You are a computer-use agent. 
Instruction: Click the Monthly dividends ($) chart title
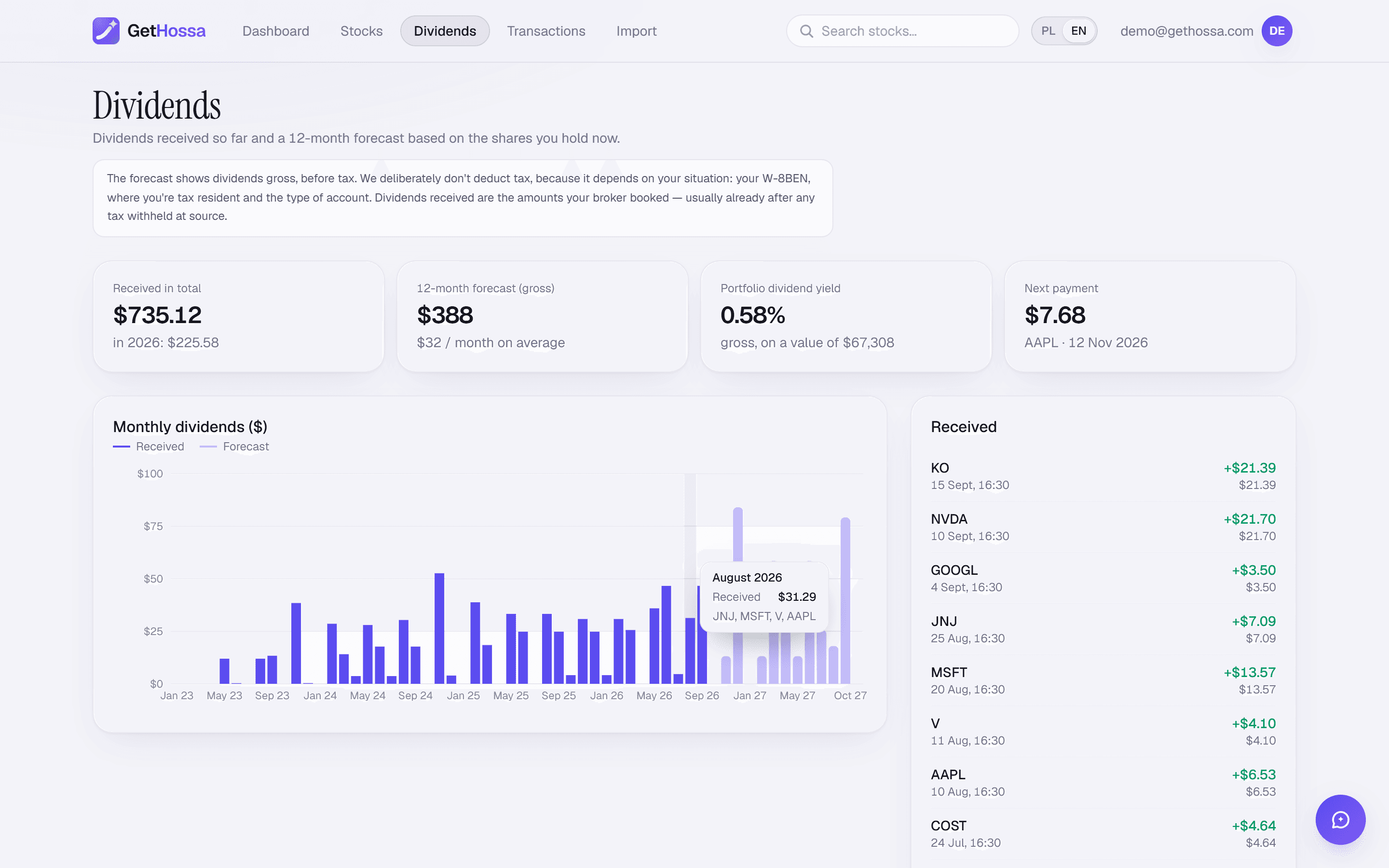pos(190,427)
